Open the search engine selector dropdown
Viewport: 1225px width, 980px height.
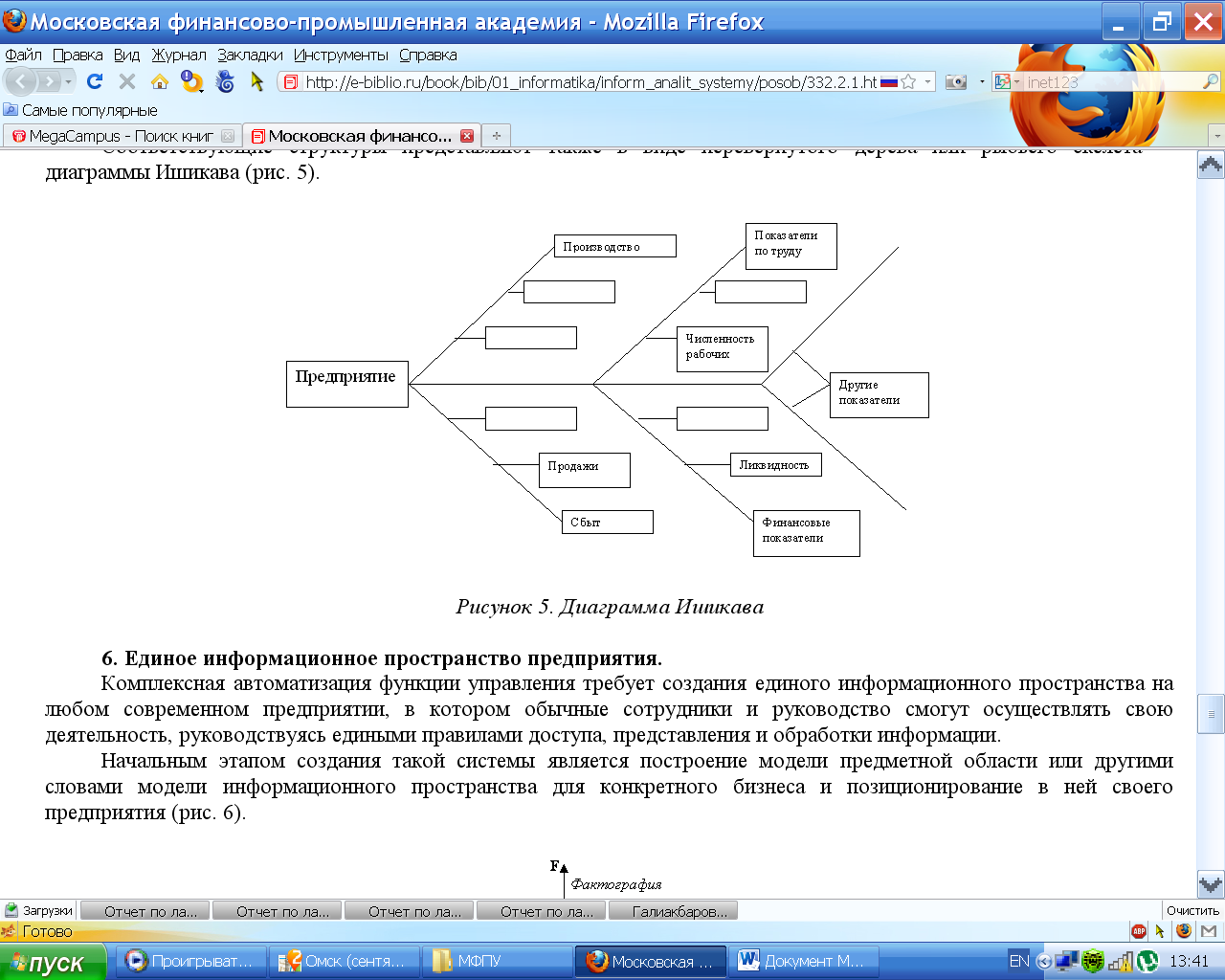(1016, 82)
